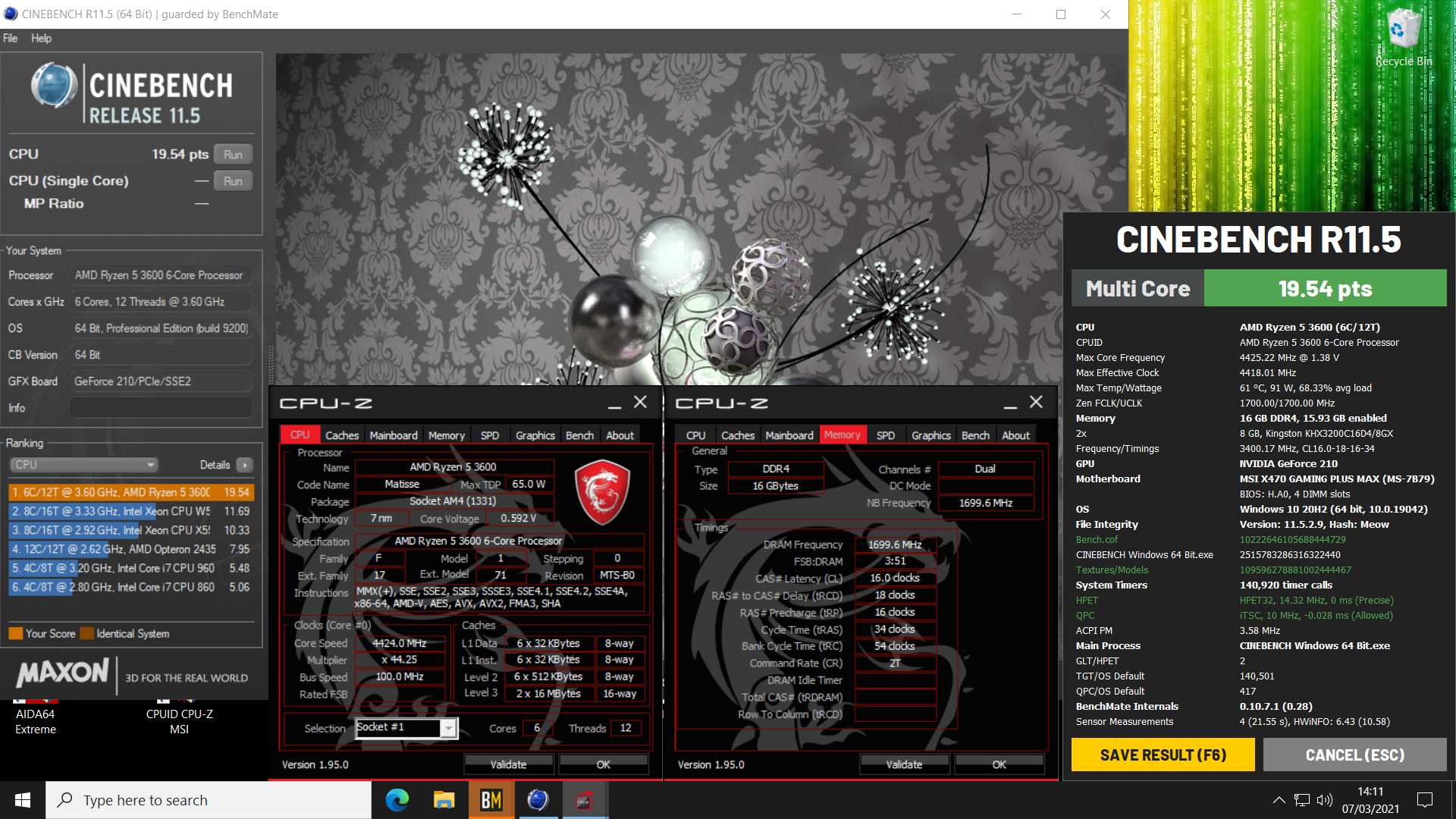Image resolution: width=1456 pixels, height=819 pixels.
Task: Run the CPU multi-core benchmark
Action: point(233,155)
